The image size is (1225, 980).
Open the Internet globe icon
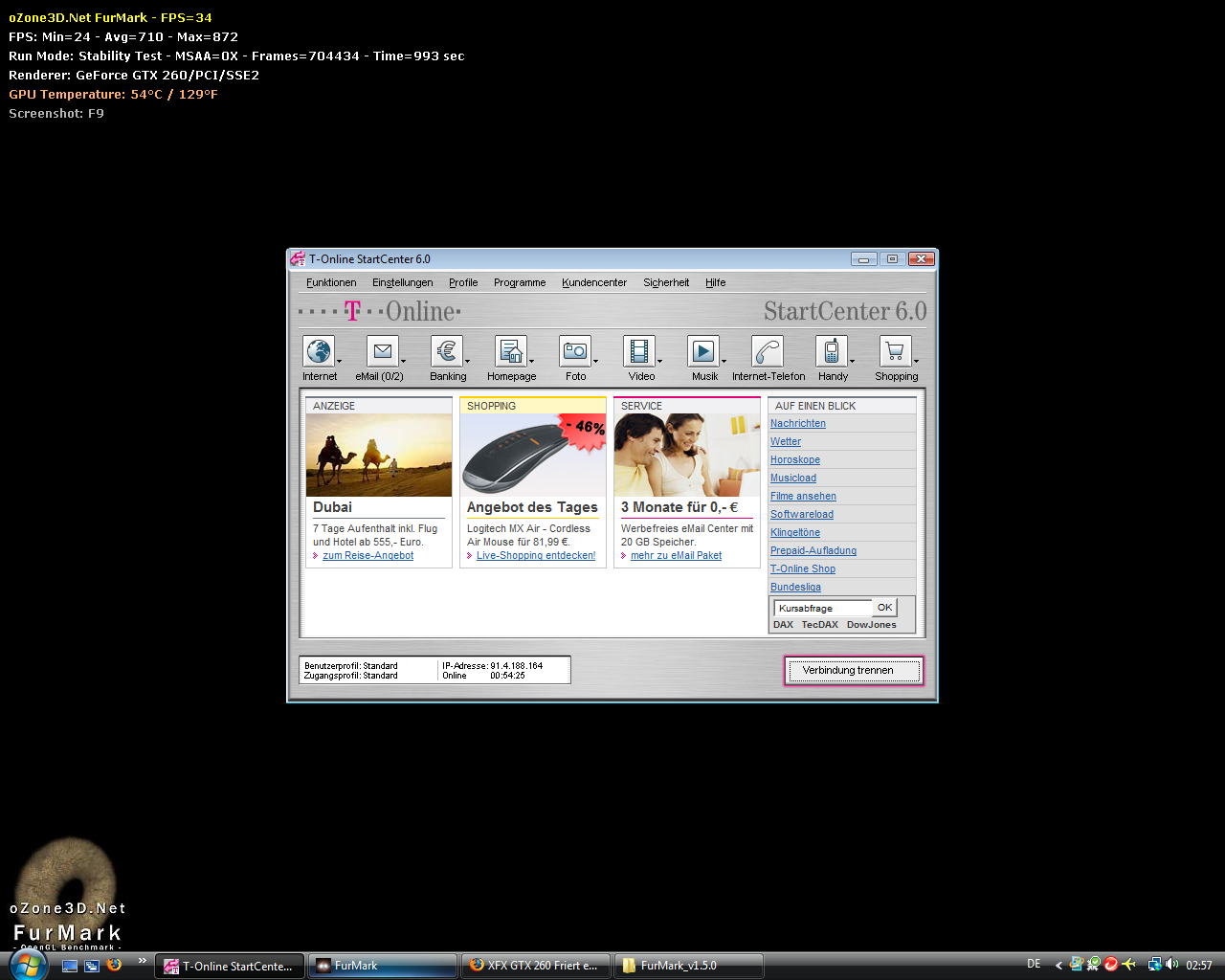pyautogui.click(x=319, y=351)
